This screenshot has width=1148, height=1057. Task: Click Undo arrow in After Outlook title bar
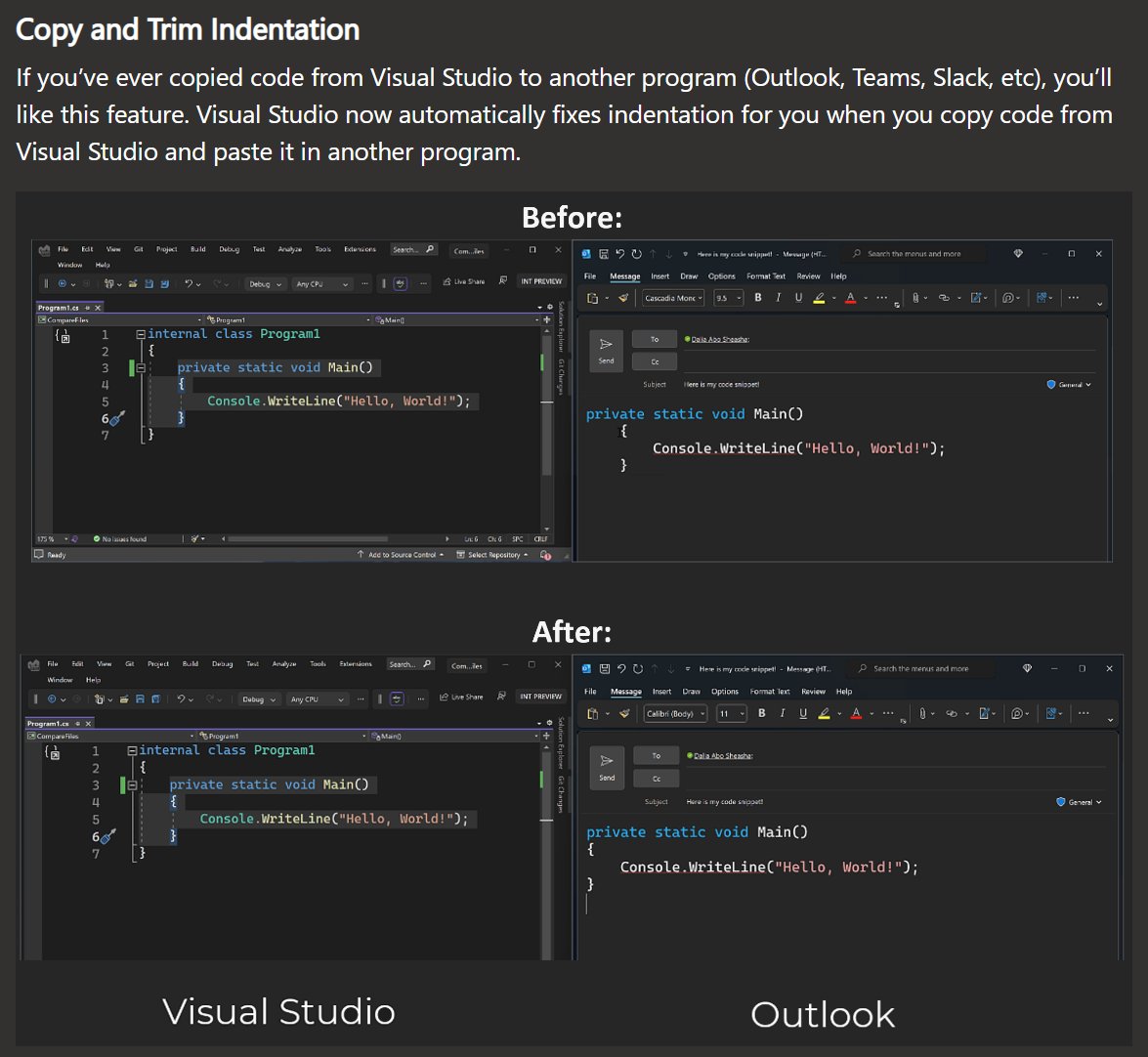(x=621, y=669)
